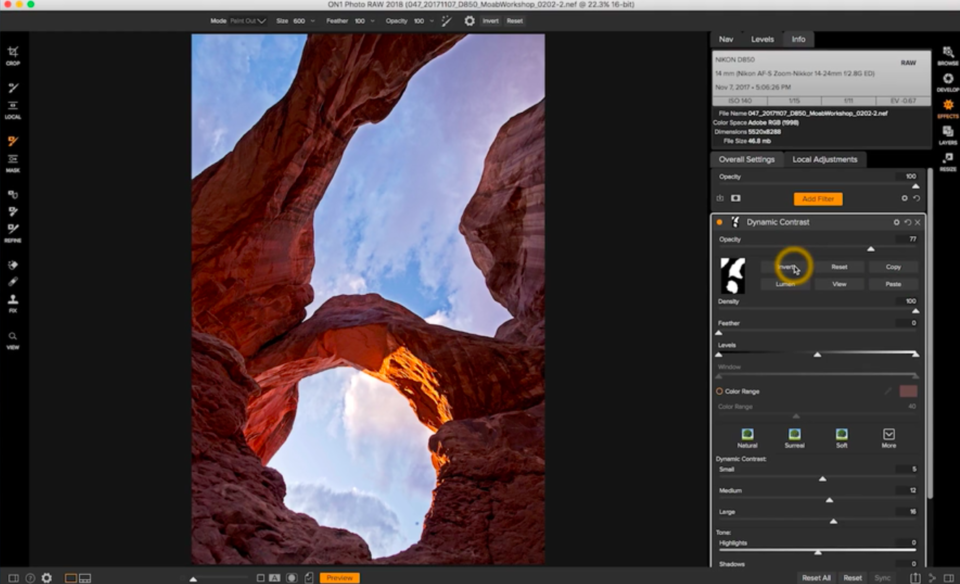Enable the Color Range radio button

719,391
